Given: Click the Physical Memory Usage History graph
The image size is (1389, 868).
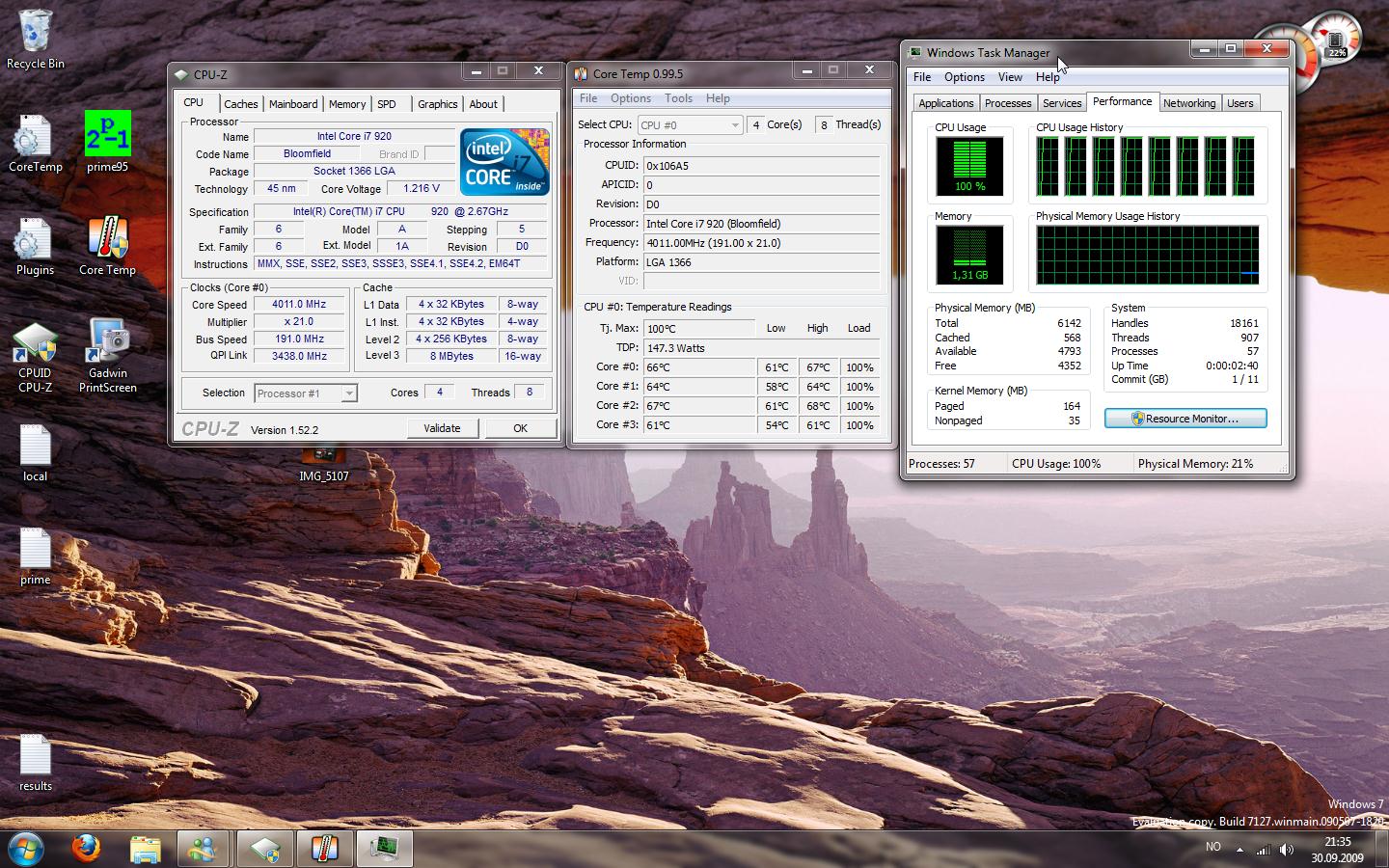Looking at the screenshot, I should point(1148,256).
